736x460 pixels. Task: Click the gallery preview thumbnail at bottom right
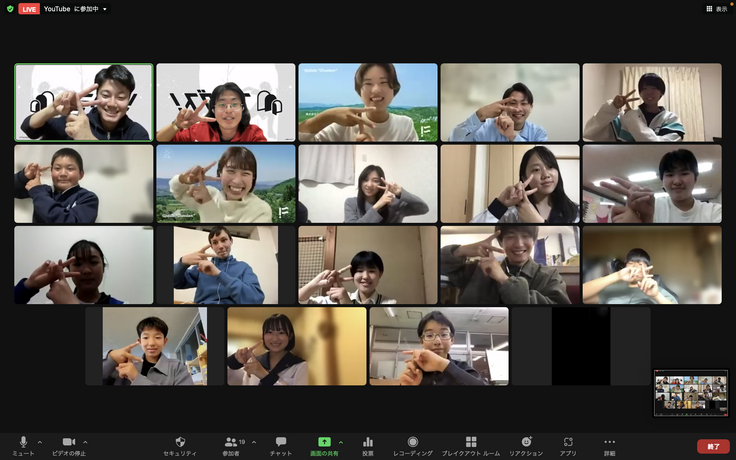691,393
